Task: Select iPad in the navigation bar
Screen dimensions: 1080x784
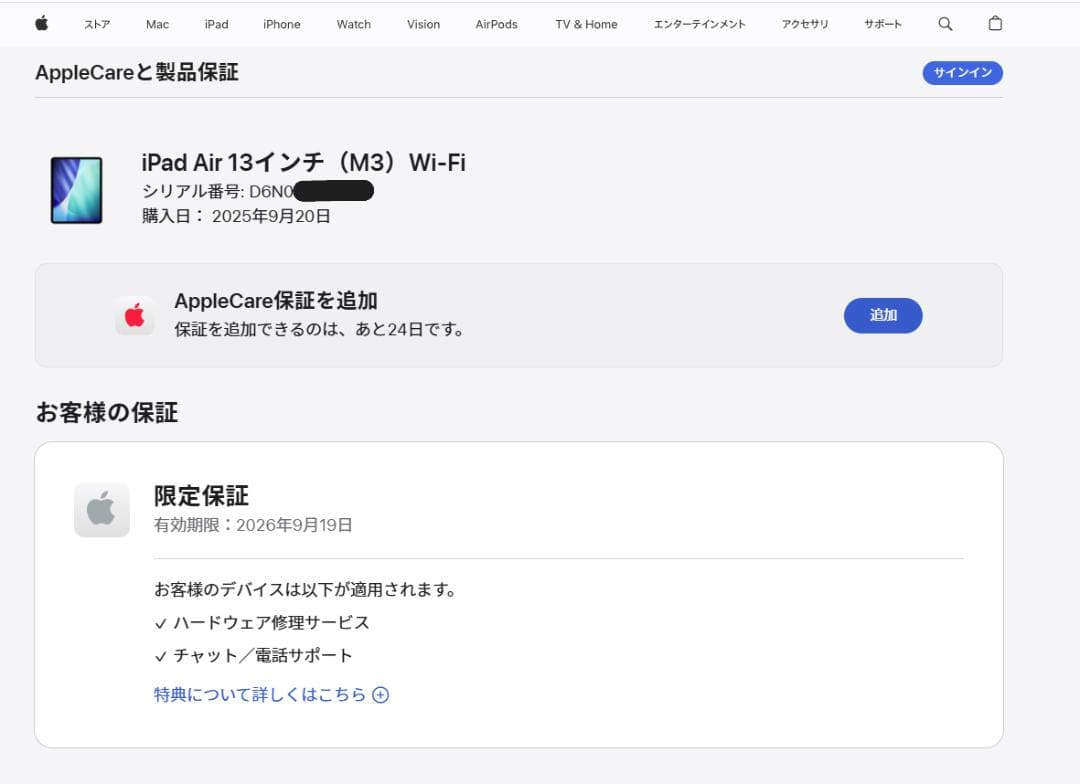Action: point(216,24)
